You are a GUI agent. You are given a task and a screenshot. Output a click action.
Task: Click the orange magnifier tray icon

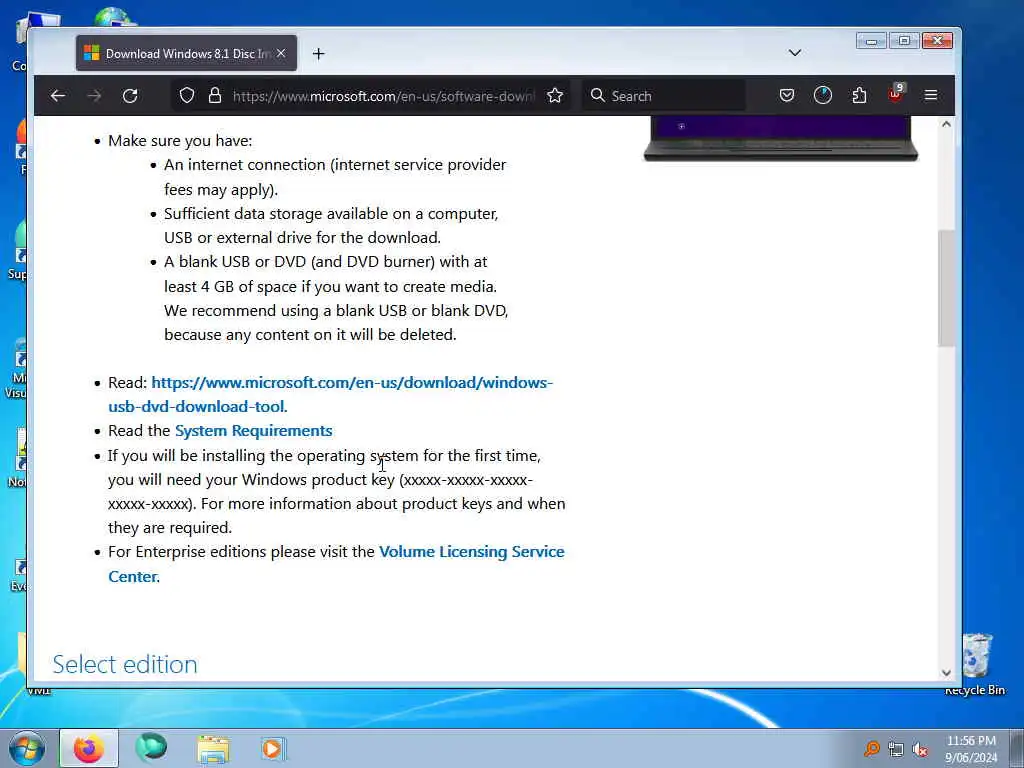tap(871, 749)
